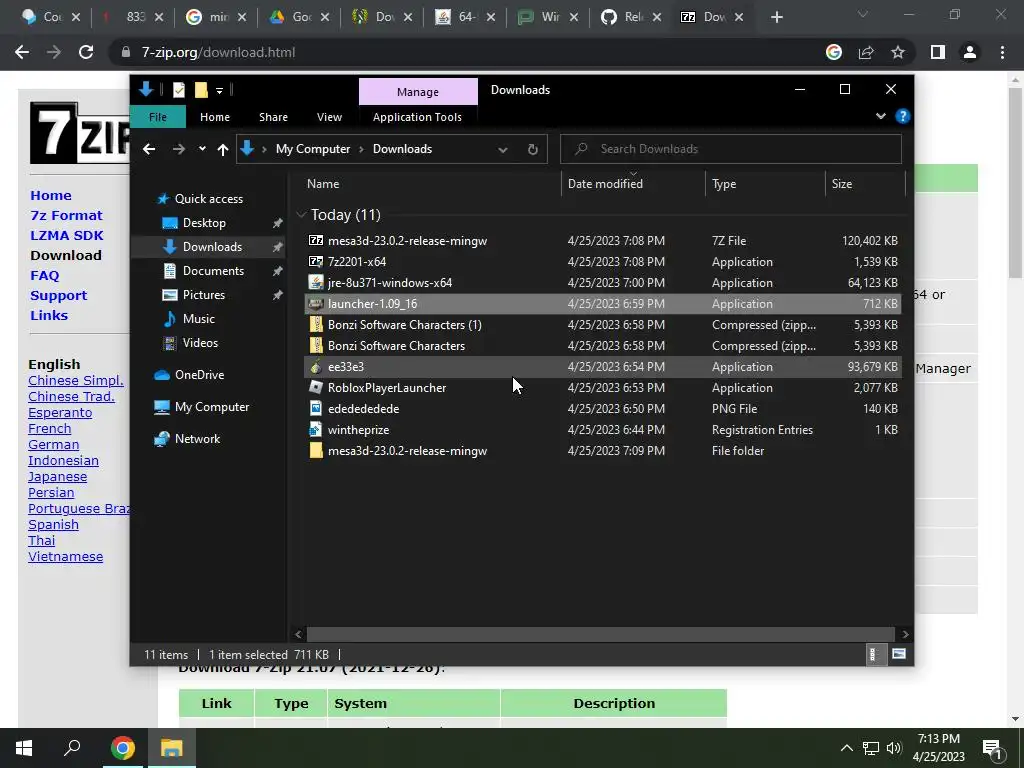Sort by the Size column header
Screen dimensions: 1024x768
[841, 184]
